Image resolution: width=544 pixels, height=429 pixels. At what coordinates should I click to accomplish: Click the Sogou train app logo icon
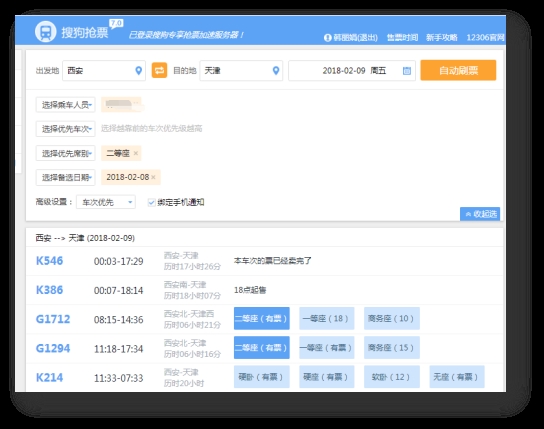(x=45, y=32)
